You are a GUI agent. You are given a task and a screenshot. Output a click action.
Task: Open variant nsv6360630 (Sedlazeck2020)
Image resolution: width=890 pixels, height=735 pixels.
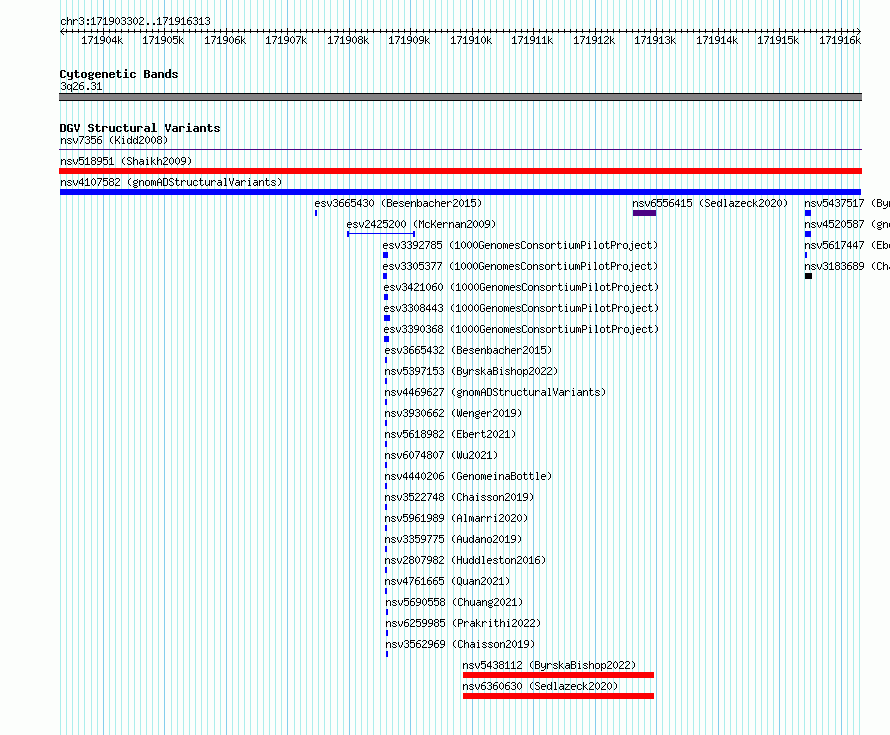pos(540,686)
